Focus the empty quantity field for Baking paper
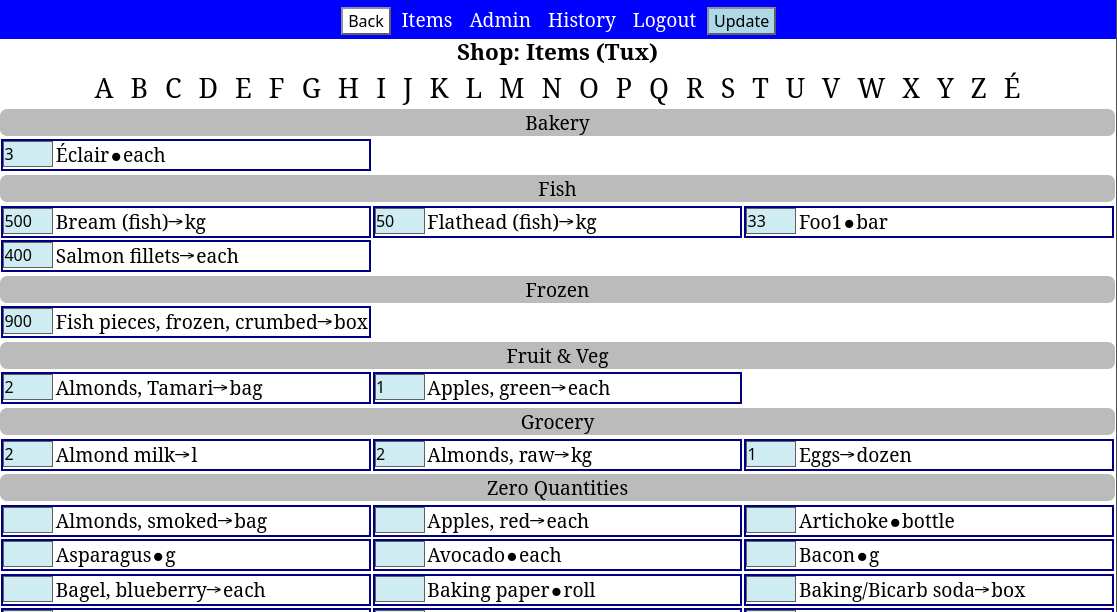Screen dimensions: 1117x612 400,590
